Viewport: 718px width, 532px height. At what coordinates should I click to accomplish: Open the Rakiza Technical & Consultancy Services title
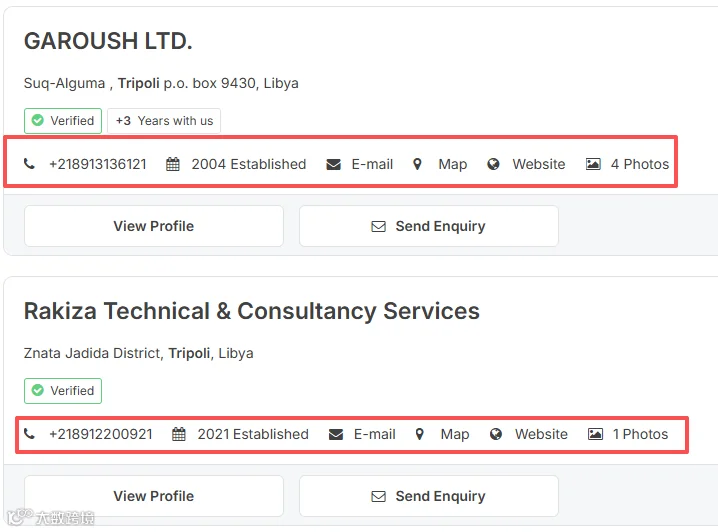pyautogui.click(x=251, y=311)
